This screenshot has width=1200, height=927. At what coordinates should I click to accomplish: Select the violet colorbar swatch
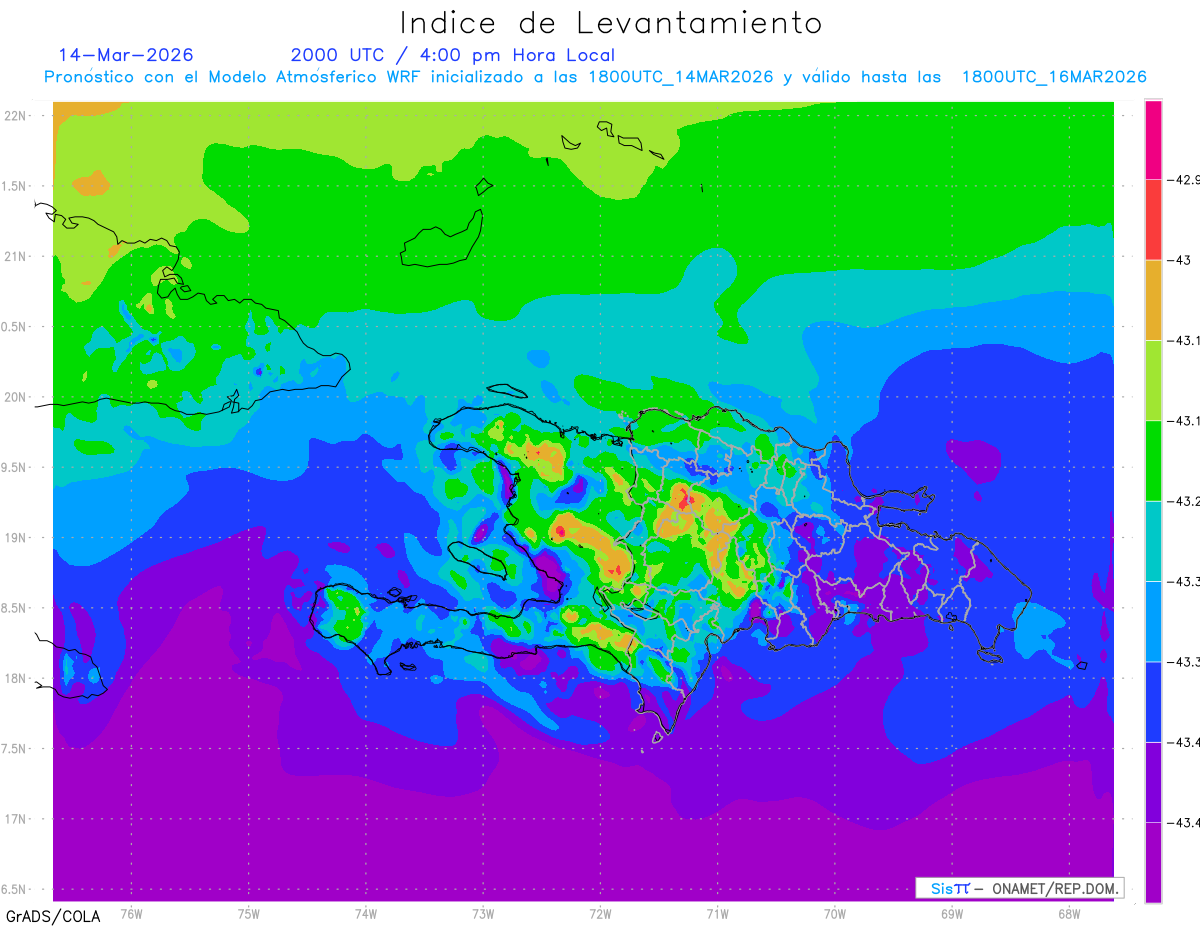[x=1153, y=782]
